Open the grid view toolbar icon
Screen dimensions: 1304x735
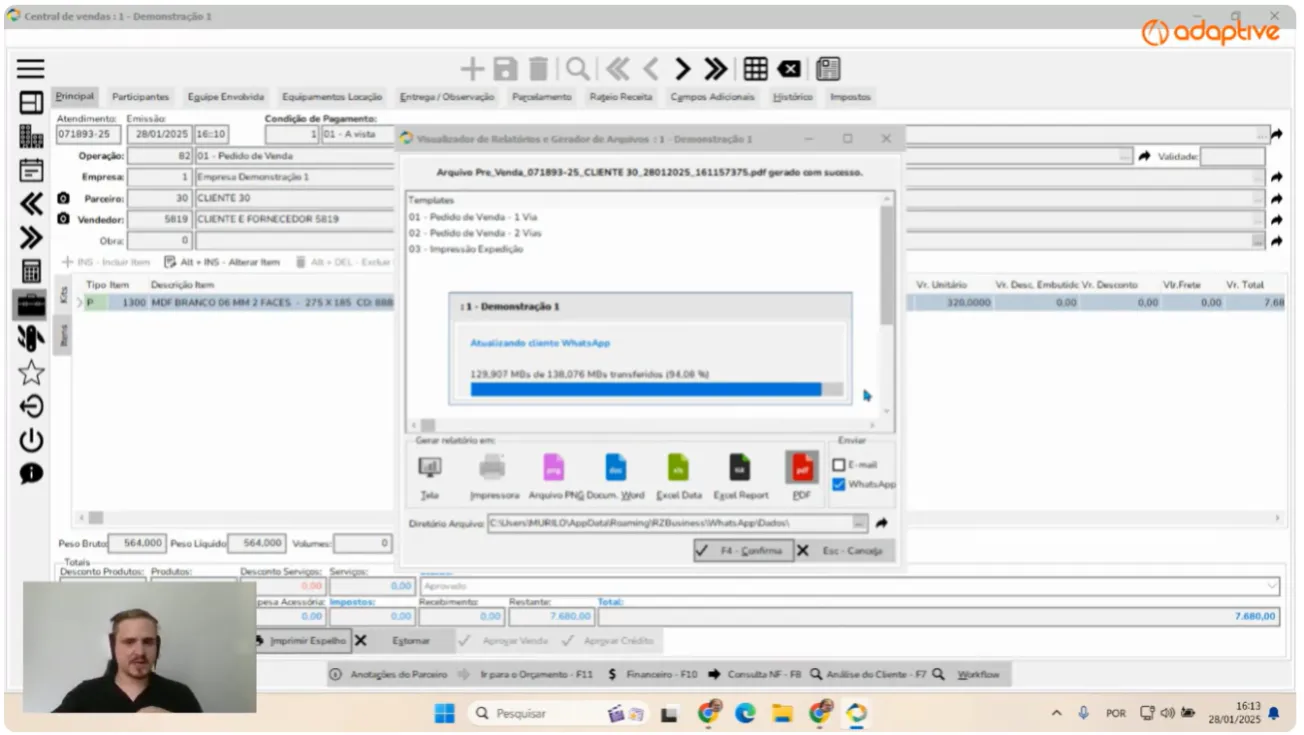tap(756, 68)
